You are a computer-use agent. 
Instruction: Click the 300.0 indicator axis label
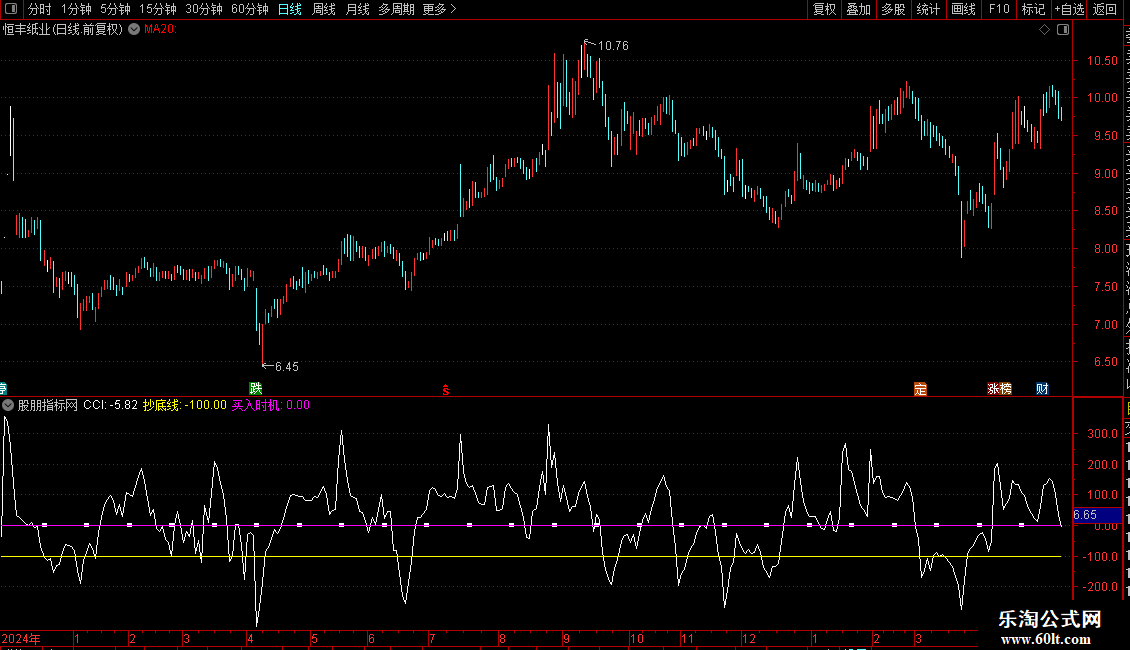click(x=1103, y=434)
